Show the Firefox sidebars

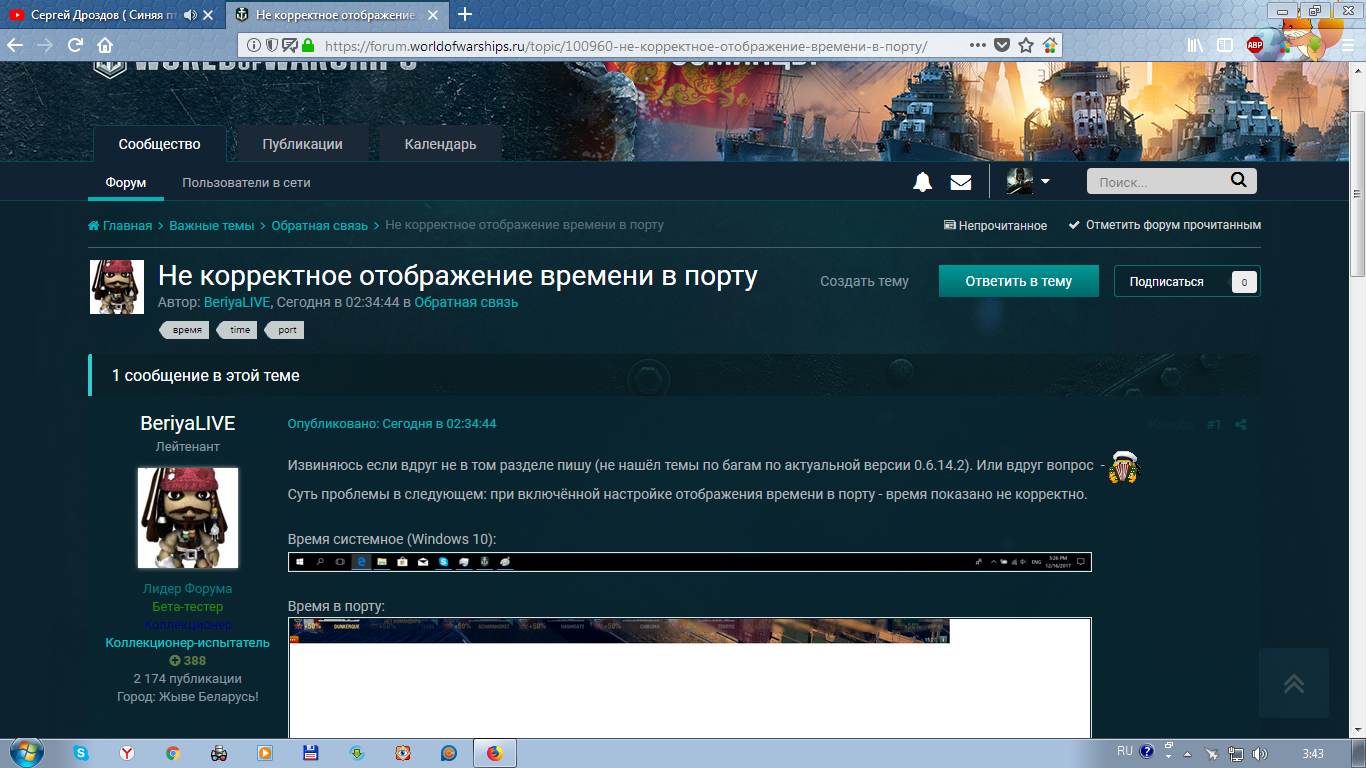(x=1225, y=46)
